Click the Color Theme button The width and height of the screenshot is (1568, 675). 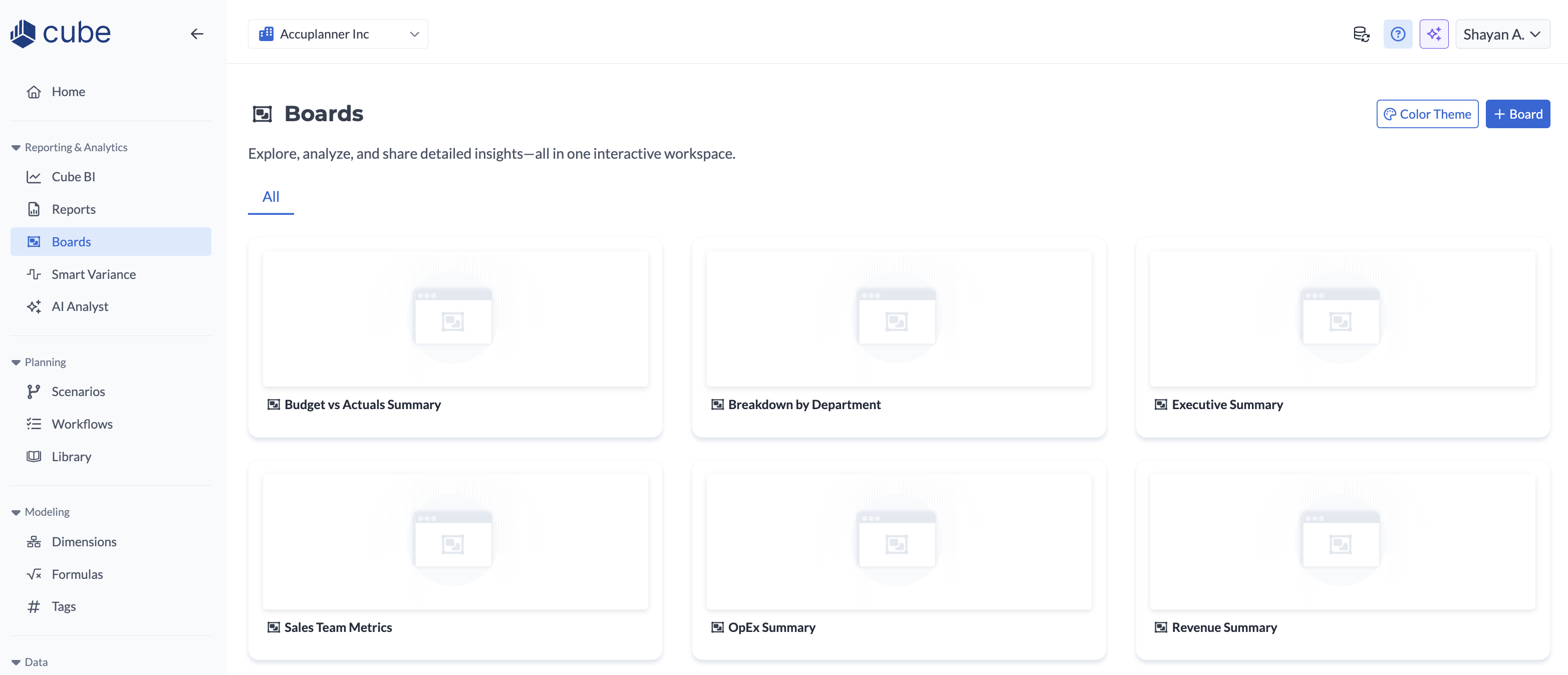(x=1427, y=114)
